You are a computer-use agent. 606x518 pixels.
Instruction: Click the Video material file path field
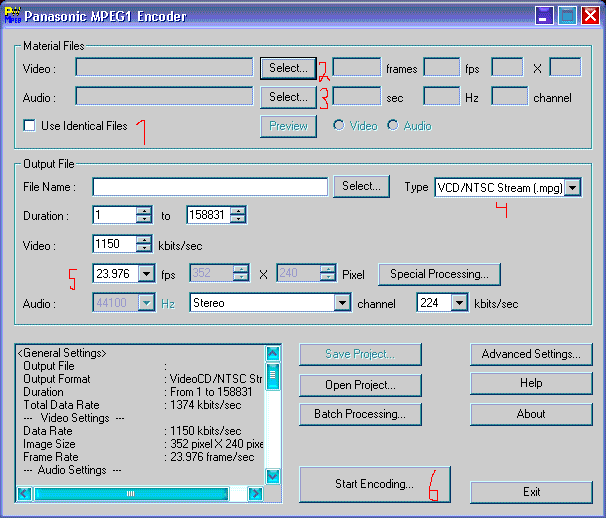pos(164,67)
